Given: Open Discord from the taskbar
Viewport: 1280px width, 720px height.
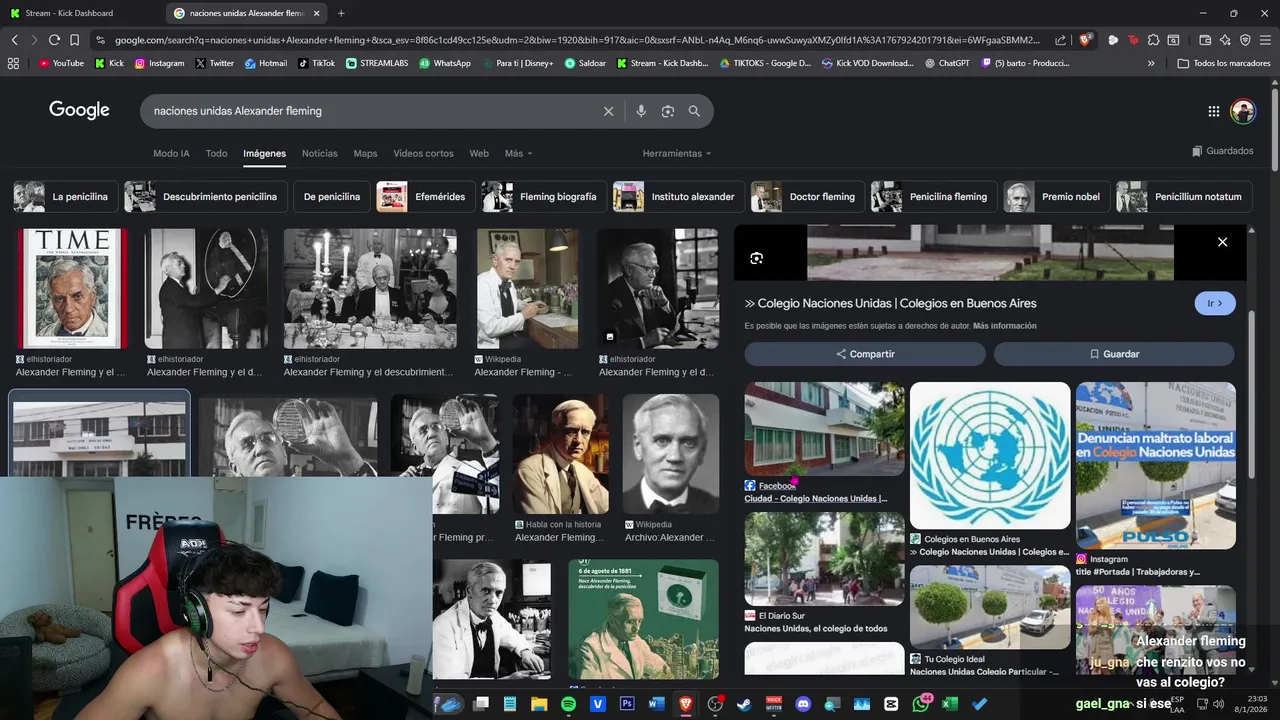Looking at the screenshot, I should point(803,704).
